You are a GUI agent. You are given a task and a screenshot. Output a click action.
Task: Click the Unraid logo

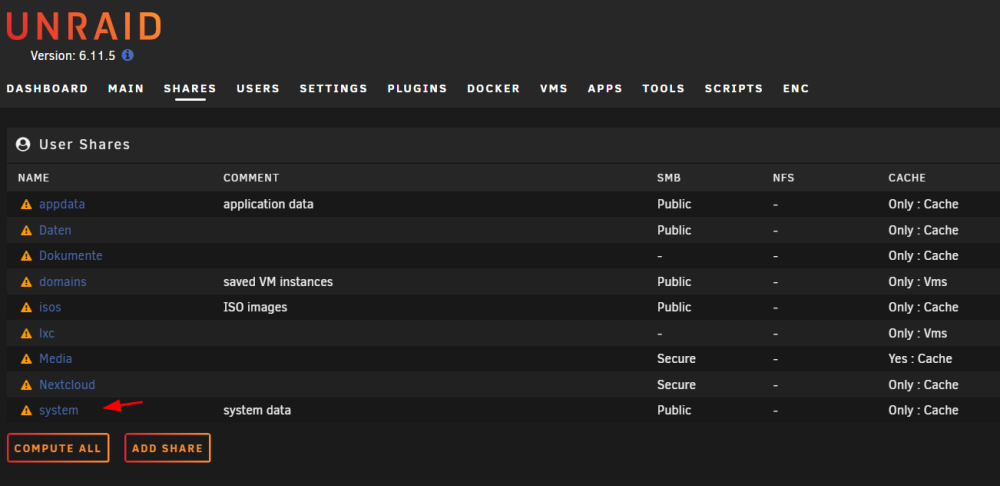click(x=84, y=26)
